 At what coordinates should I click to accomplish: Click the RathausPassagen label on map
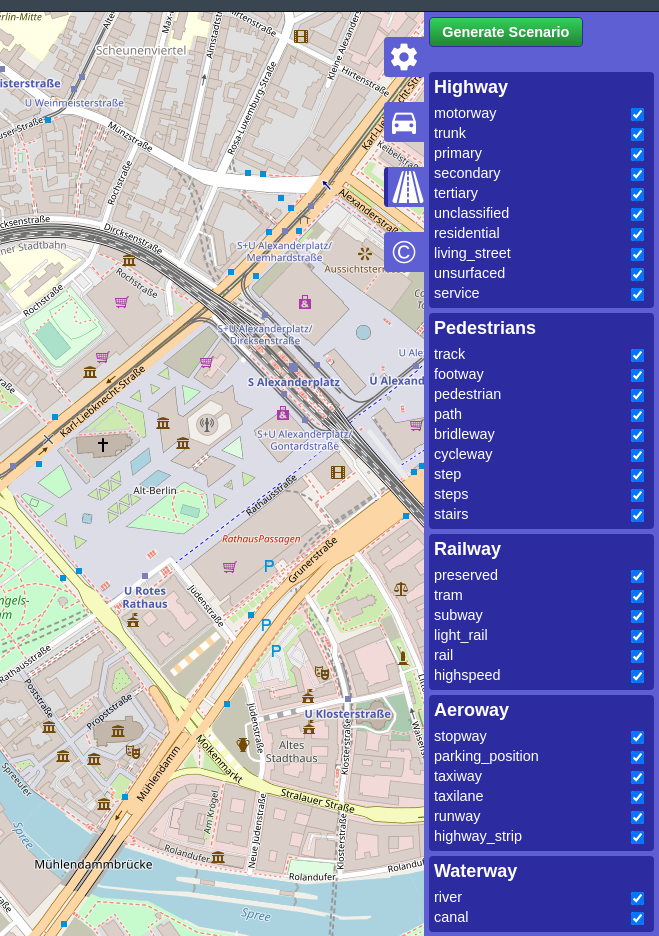point(261,538)
